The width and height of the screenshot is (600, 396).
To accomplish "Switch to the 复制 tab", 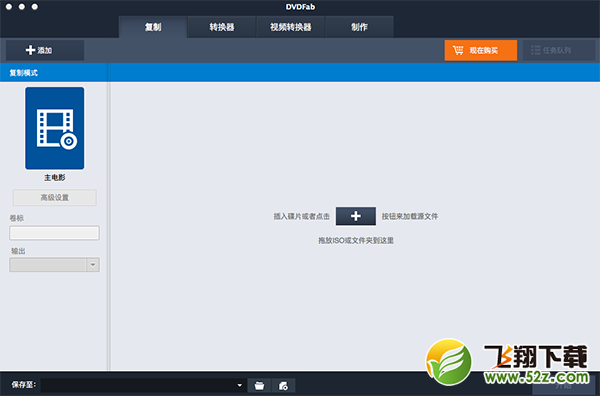I will click(153, 27).
